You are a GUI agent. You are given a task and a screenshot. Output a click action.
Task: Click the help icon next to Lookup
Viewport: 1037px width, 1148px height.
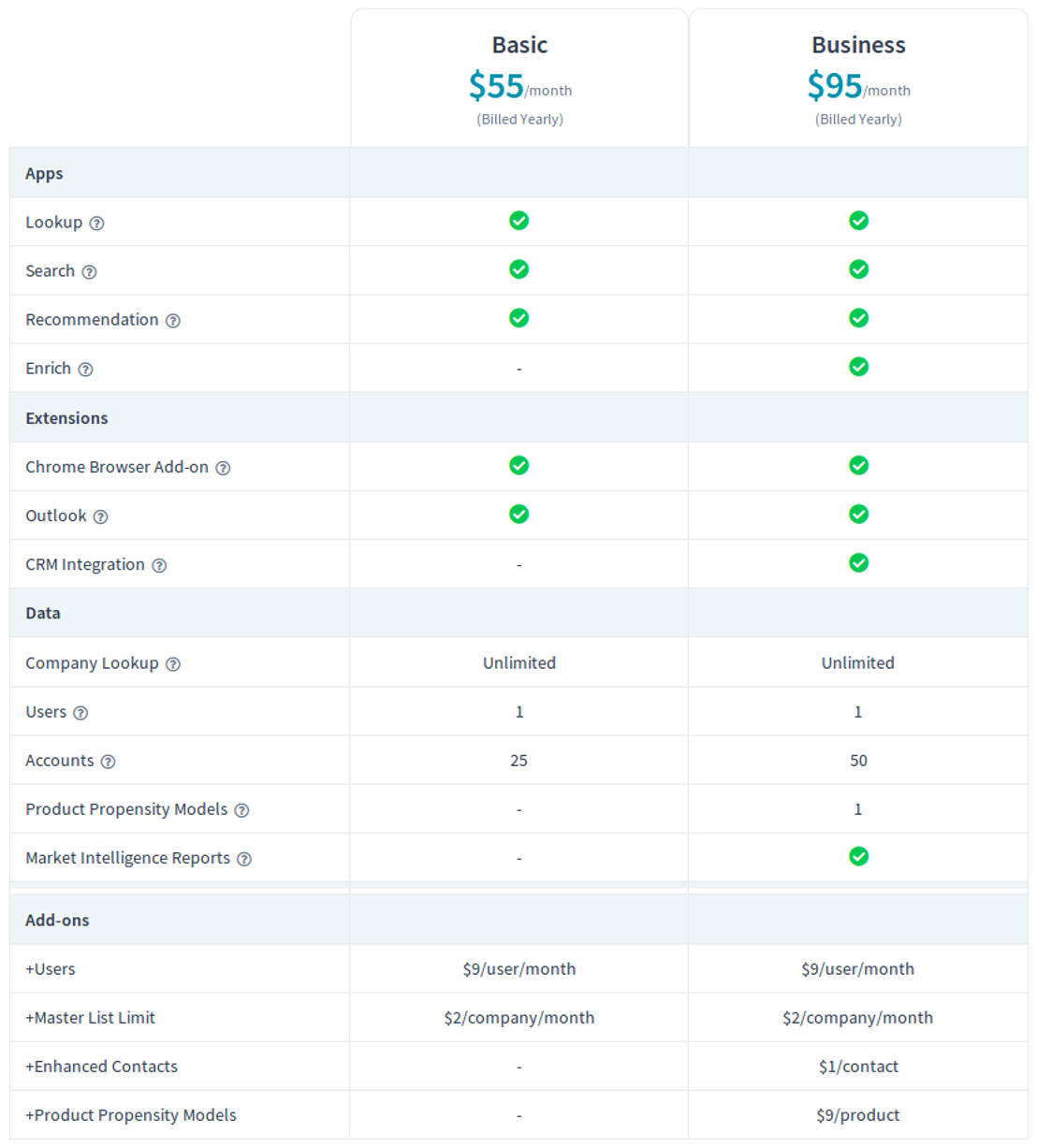[96, 224]
